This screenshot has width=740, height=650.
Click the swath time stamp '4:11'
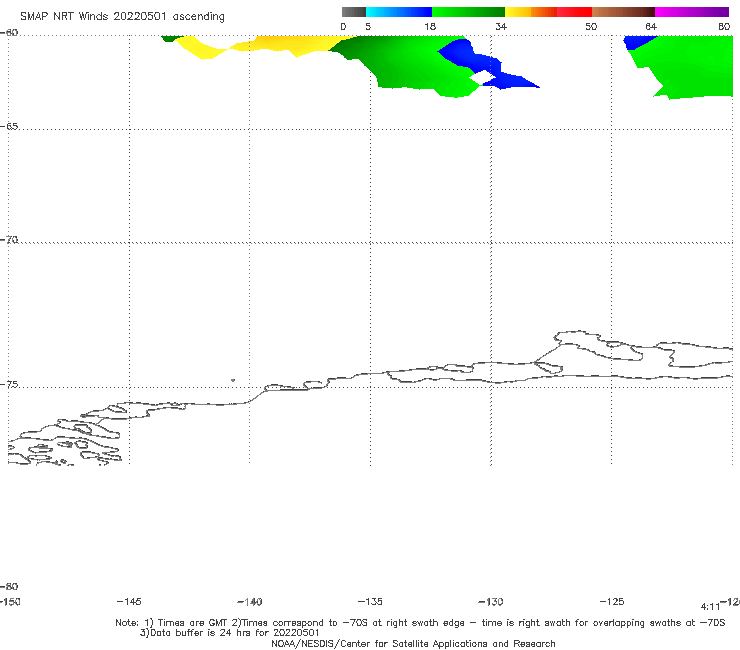710,607
